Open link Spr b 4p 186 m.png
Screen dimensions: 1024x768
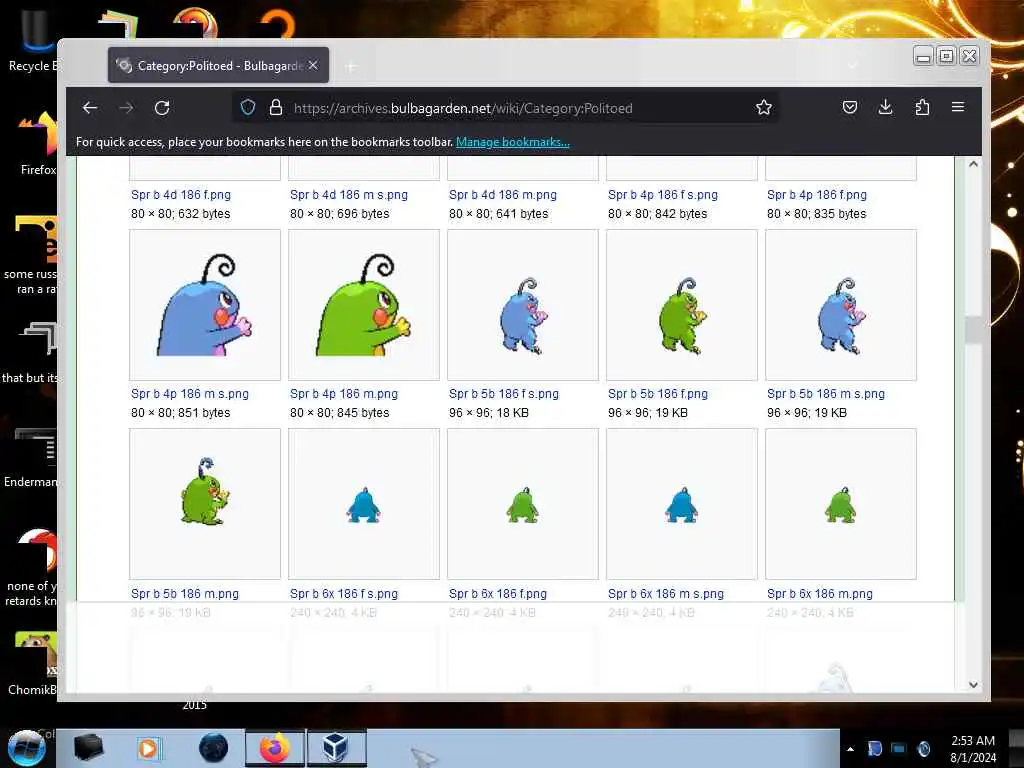[x=344, y=394]
